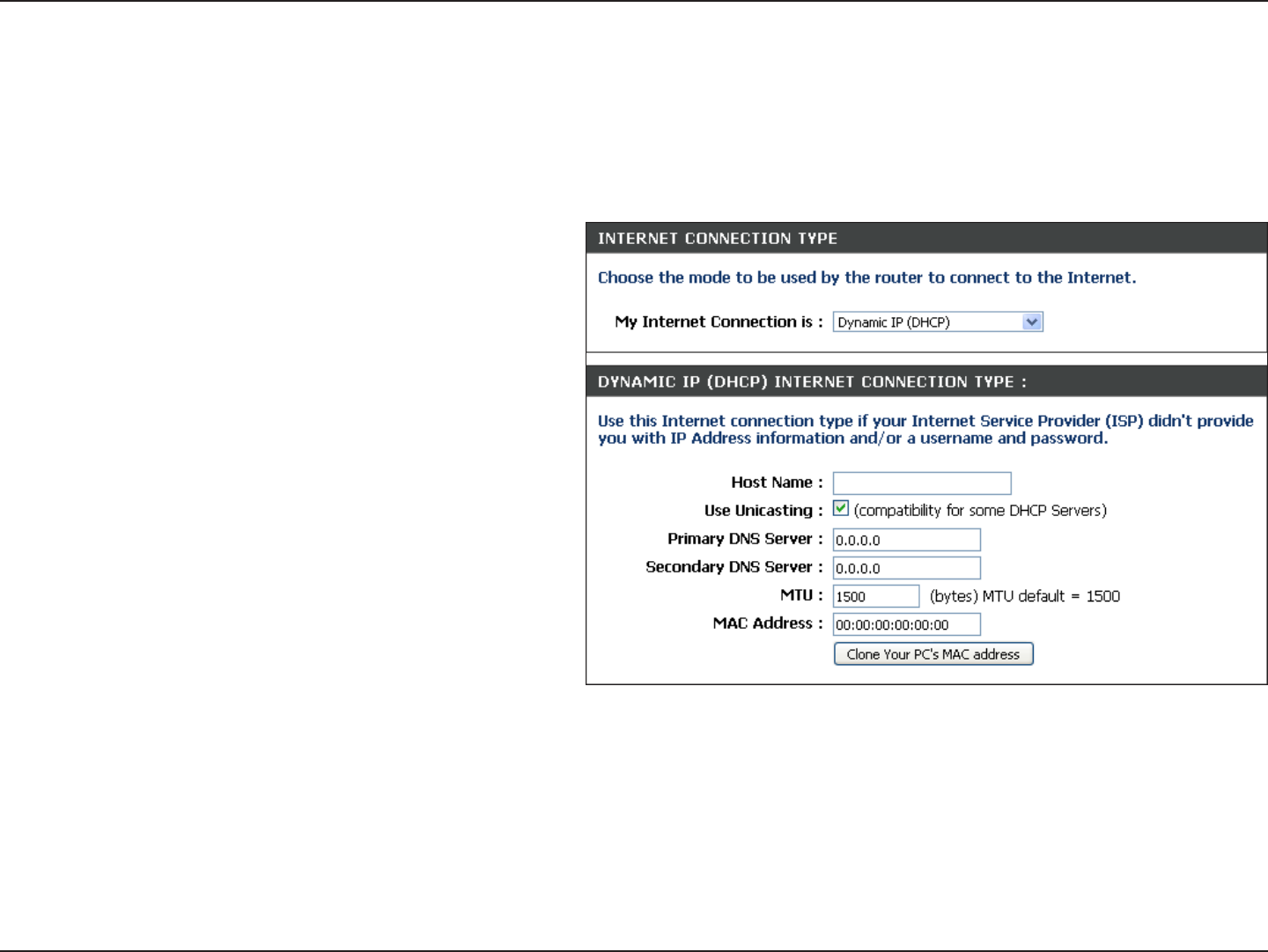Click the Secondary DNS Server field
The width and height of the screenshot is (1268, 952).
[x=907, y=568]
